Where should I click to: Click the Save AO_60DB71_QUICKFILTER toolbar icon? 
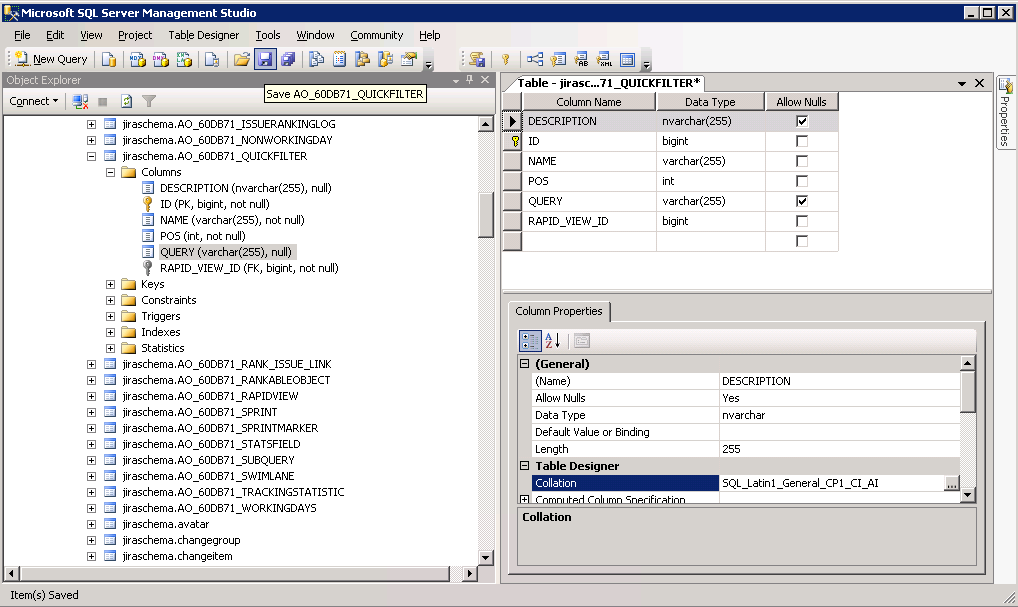(265, 59)
